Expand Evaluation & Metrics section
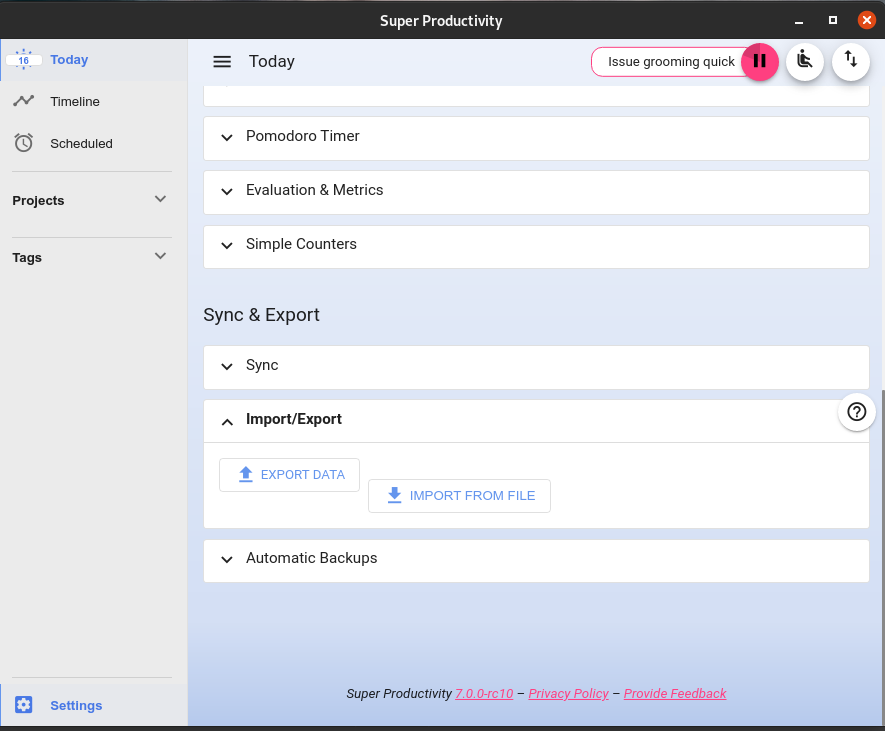Image resolution: width=885 pixels, height=731 pixels. point(536,192)
